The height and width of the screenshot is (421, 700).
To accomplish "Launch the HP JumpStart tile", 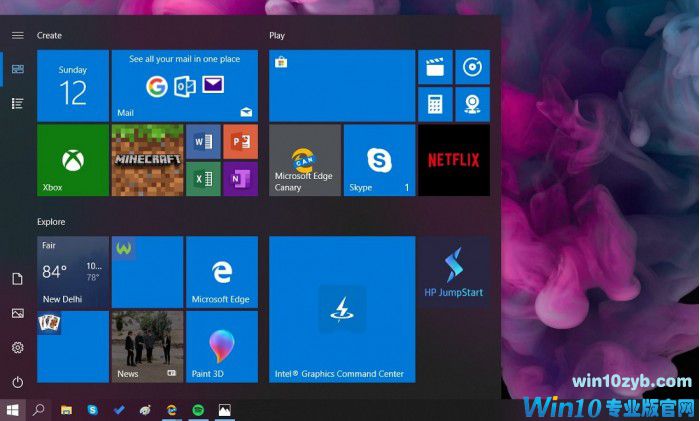I will click(x=454, y=272).
